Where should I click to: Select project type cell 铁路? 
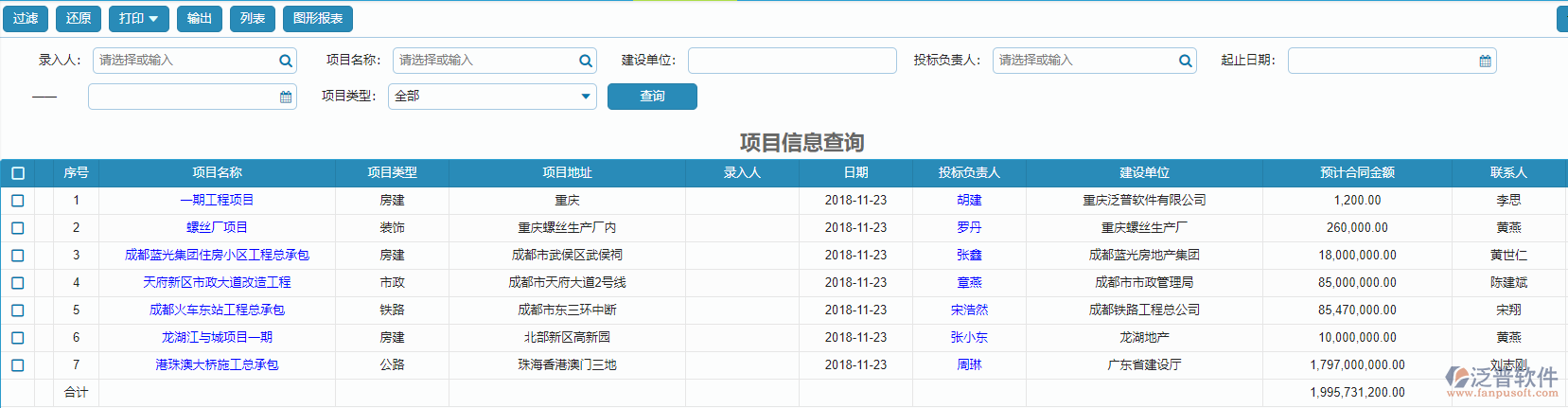(x=392, y=310)
